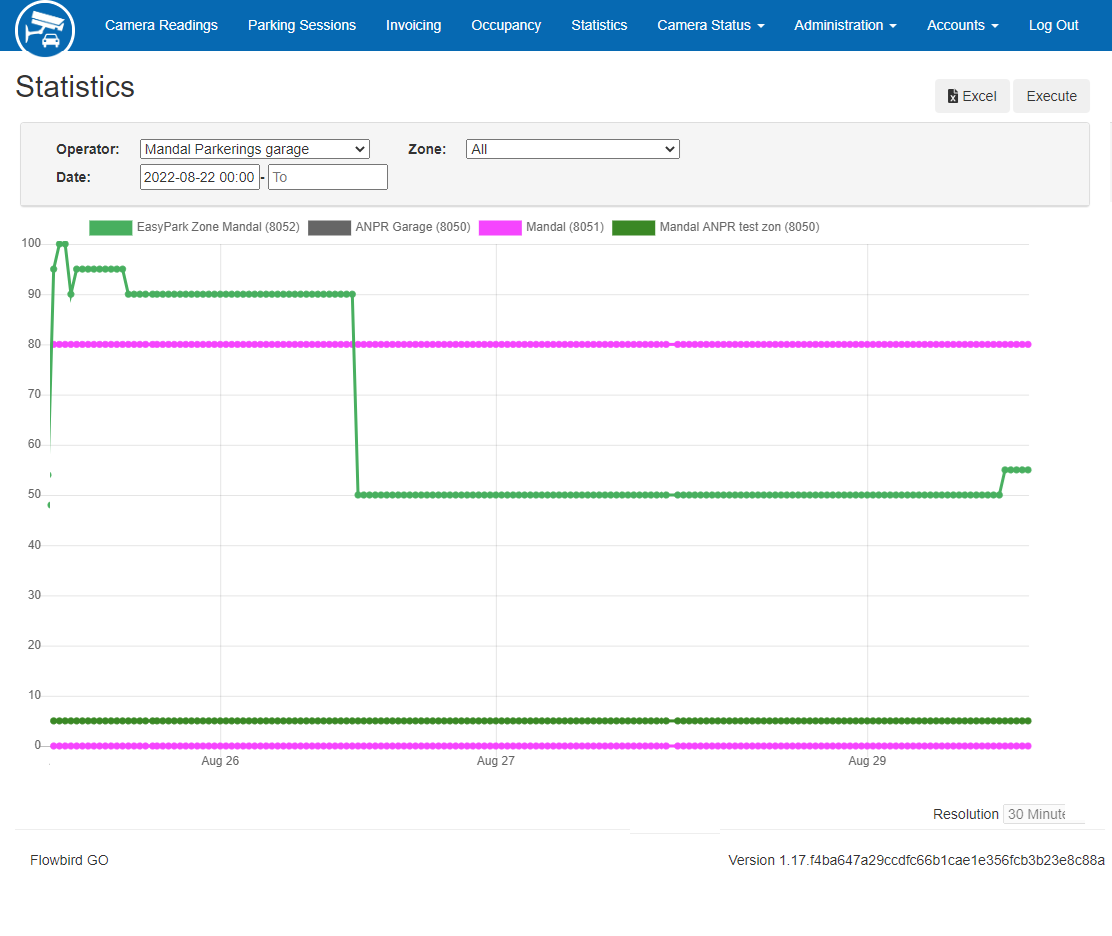
Task: Open the Camera Readings page
Action: 161,26
